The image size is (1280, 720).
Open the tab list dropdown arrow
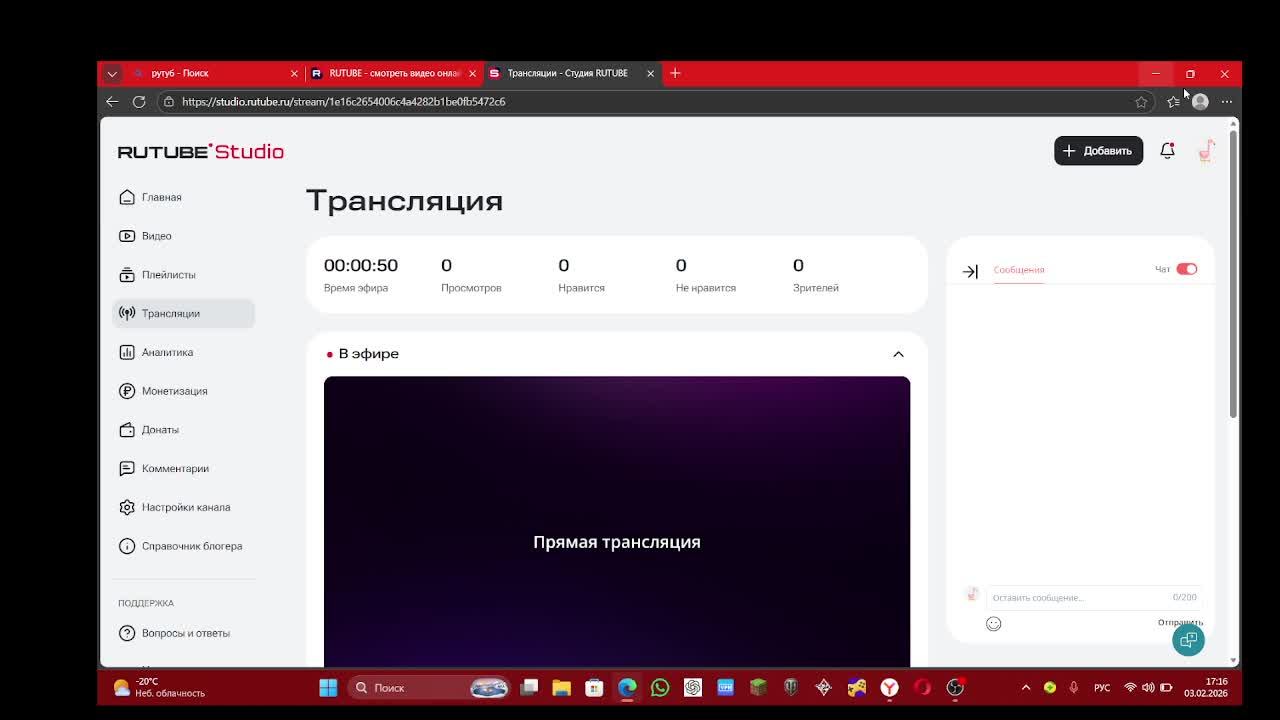click(112, 73)
